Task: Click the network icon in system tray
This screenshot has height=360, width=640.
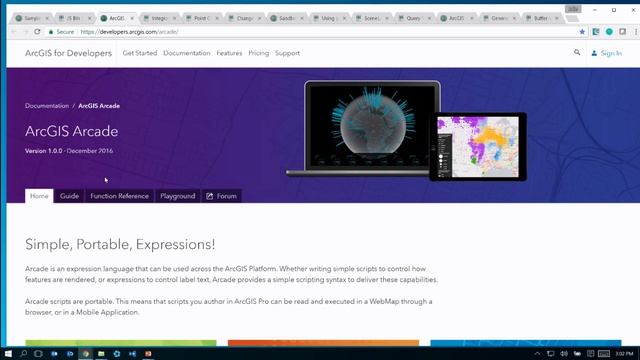Action: coord(550,353)
